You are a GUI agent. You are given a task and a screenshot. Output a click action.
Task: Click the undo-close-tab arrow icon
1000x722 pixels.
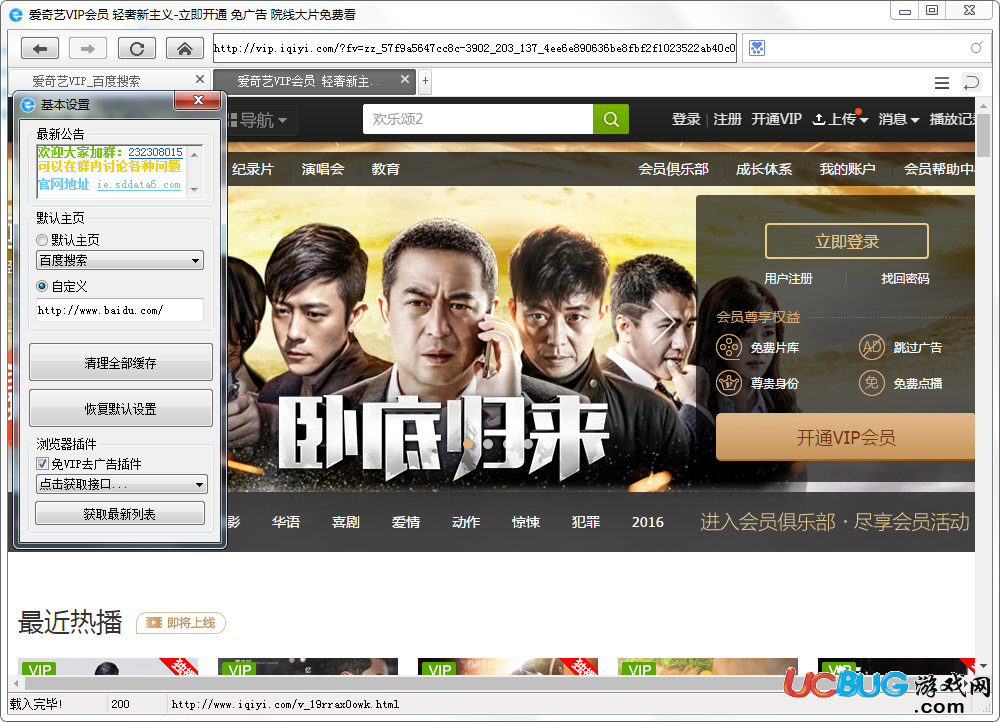pyautogui.click(x=971, y=83)
